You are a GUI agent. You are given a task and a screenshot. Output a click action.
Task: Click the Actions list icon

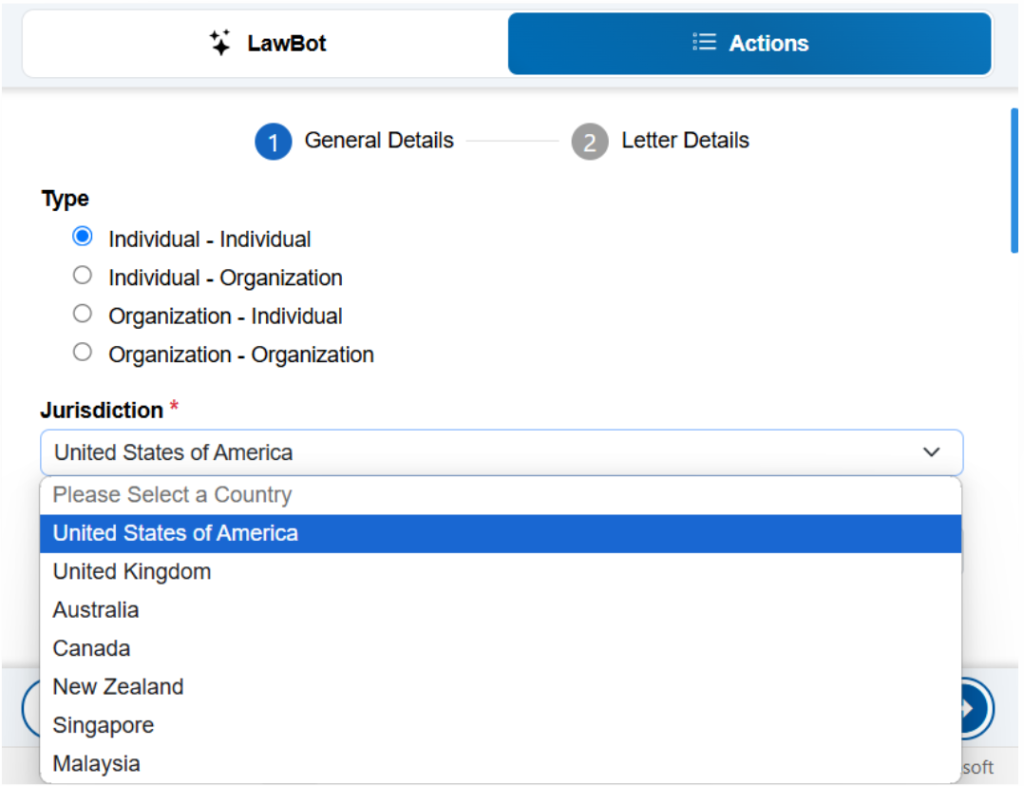[x=704, y=42]
